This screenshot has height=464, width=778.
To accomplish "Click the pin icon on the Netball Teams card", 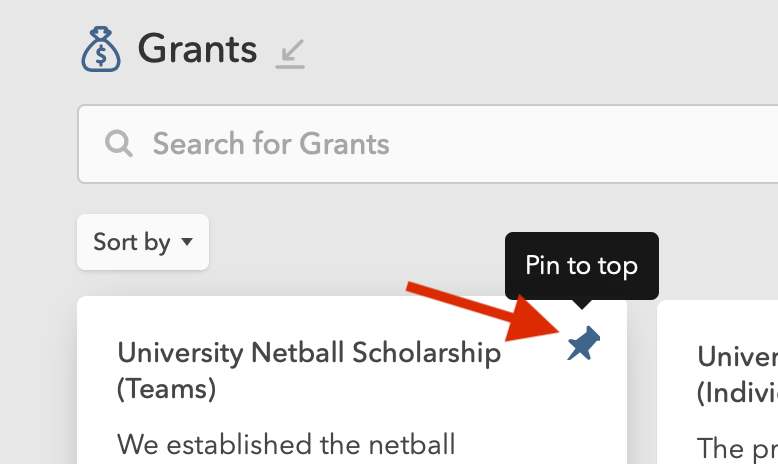I will coord(583,346).
